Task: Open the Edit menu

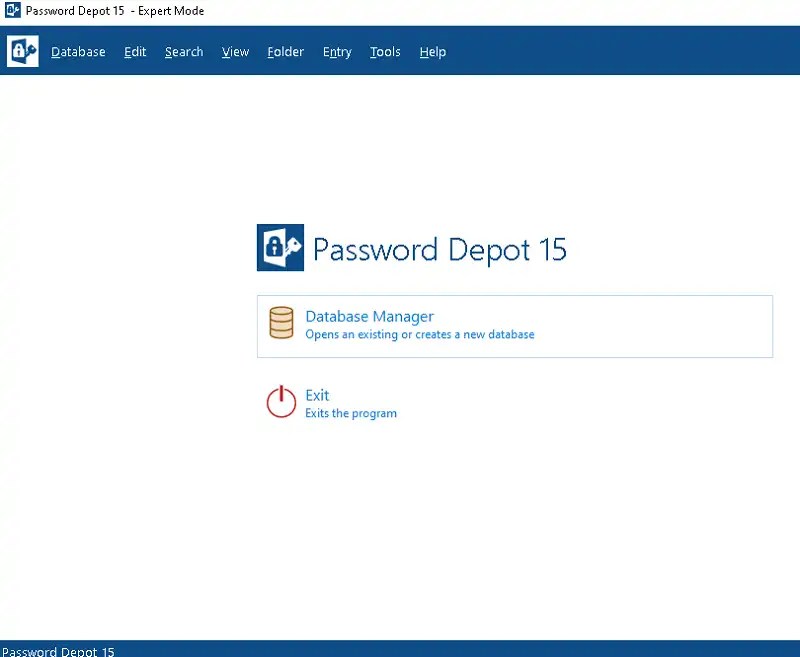Action: pos(135,52)
